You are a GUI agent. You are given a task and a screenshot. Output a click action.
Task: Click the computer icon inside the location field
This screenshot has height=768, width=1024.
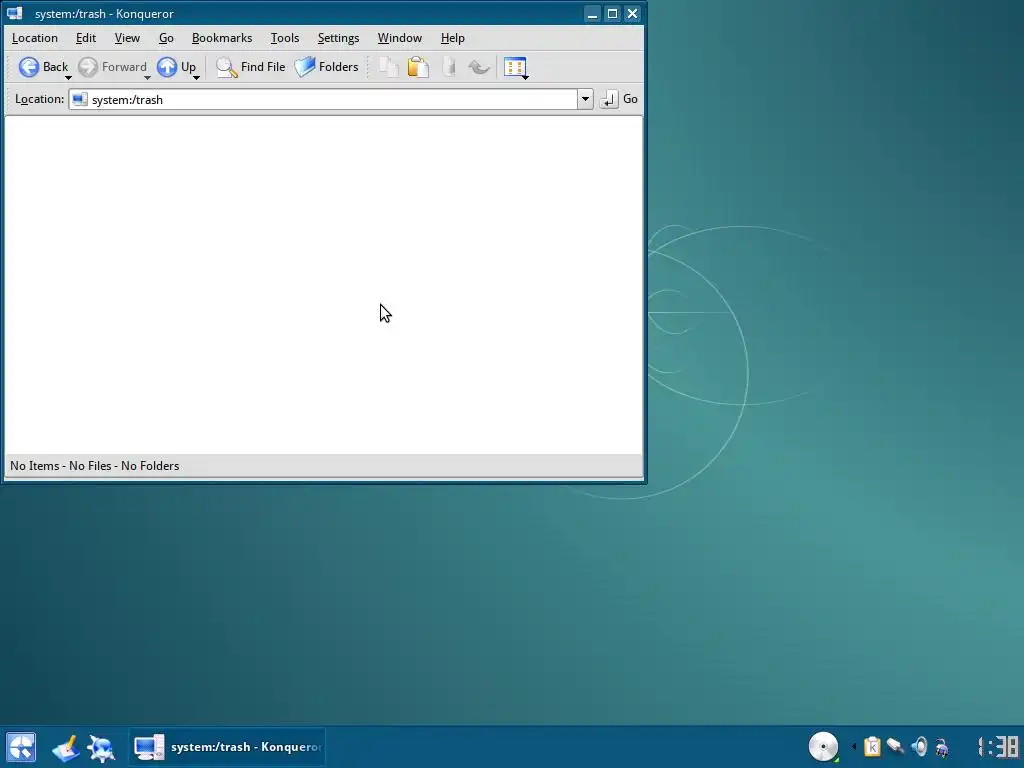coord(80,99)
